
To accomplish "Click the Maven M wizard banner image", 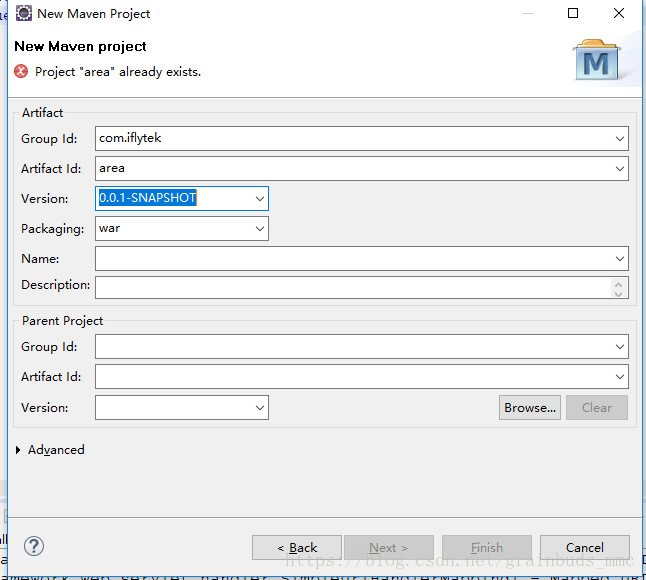I will pyautogui.click(x=597, y=60).
